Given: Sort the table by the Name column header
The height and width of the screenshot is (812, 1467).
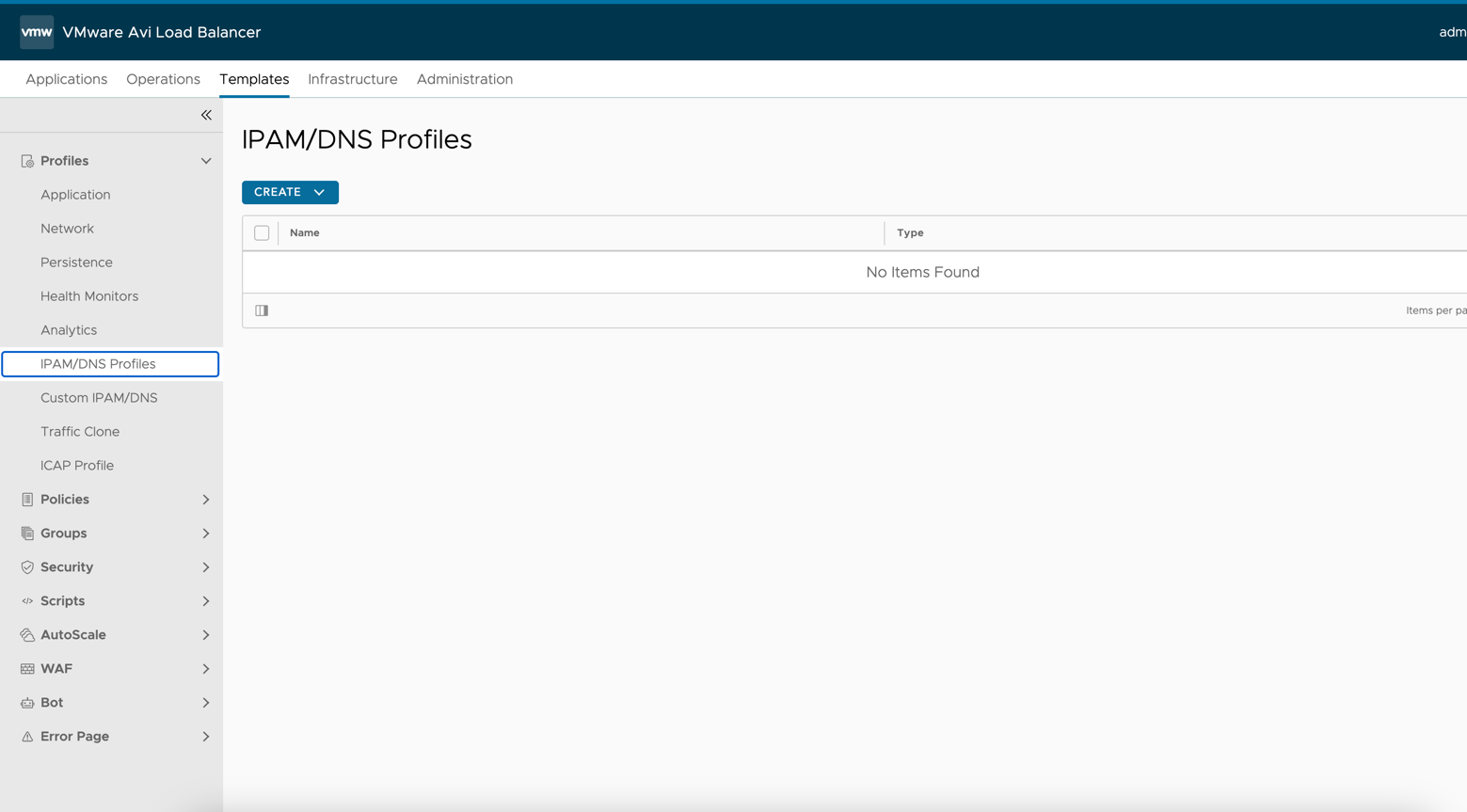Looking at the screenshot, I should (x=305, y=232).
